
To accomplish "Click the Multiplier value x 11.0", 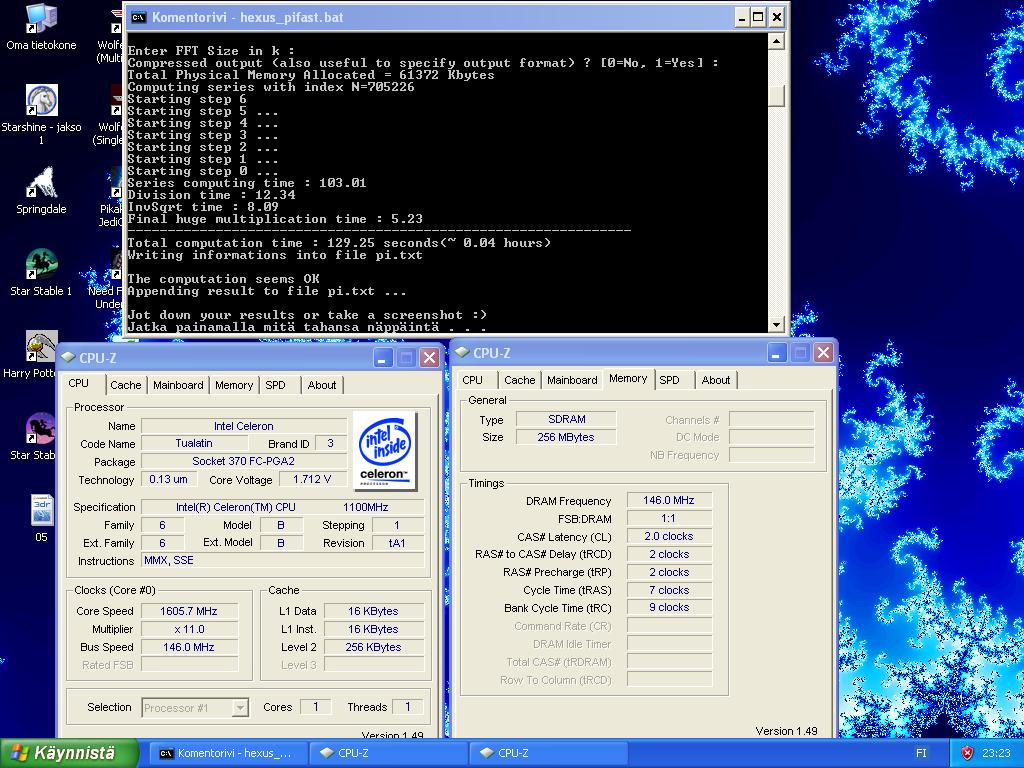I will point(189,629).
